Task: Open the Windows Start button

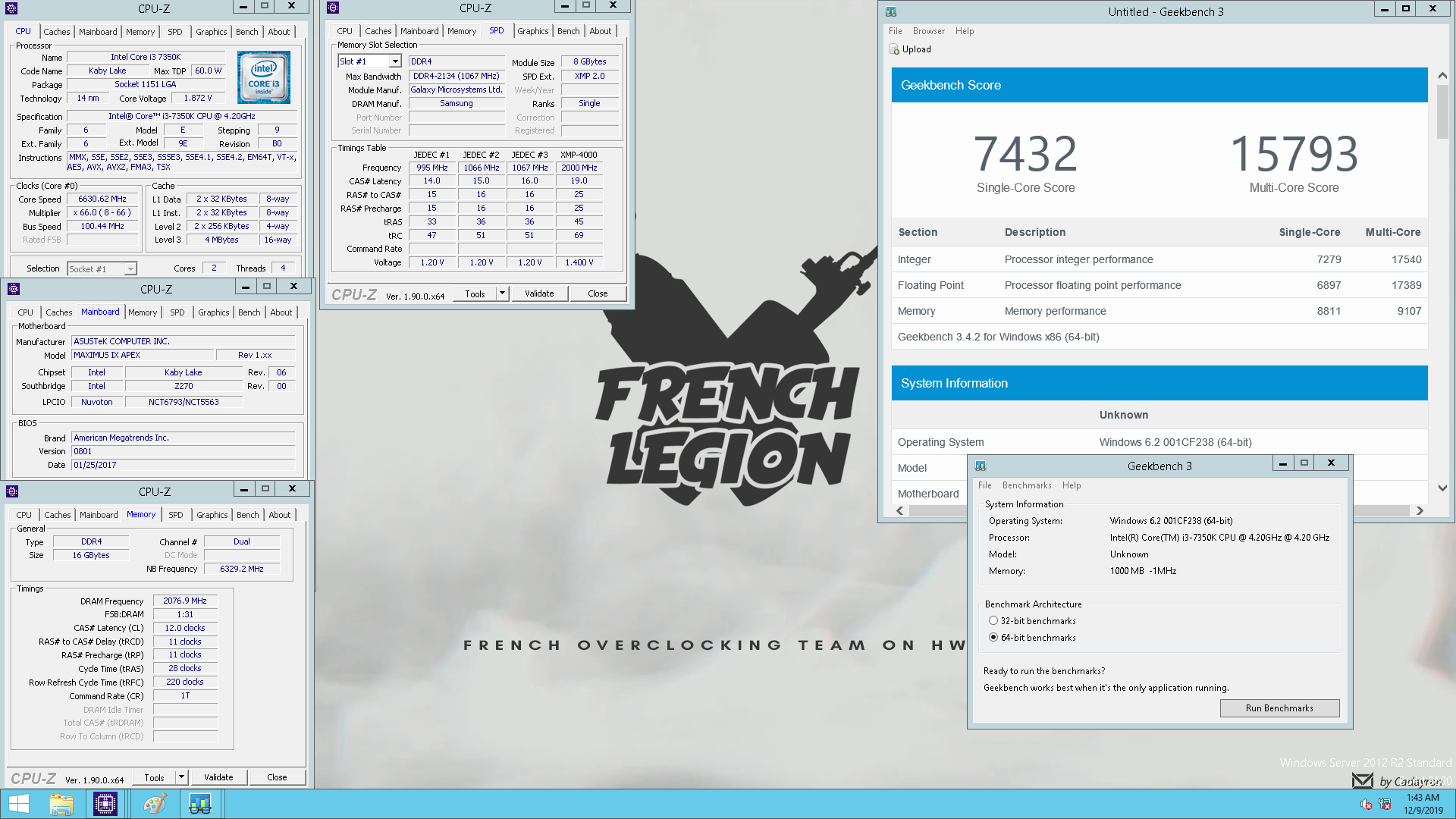Action: (x=19, y=804)
